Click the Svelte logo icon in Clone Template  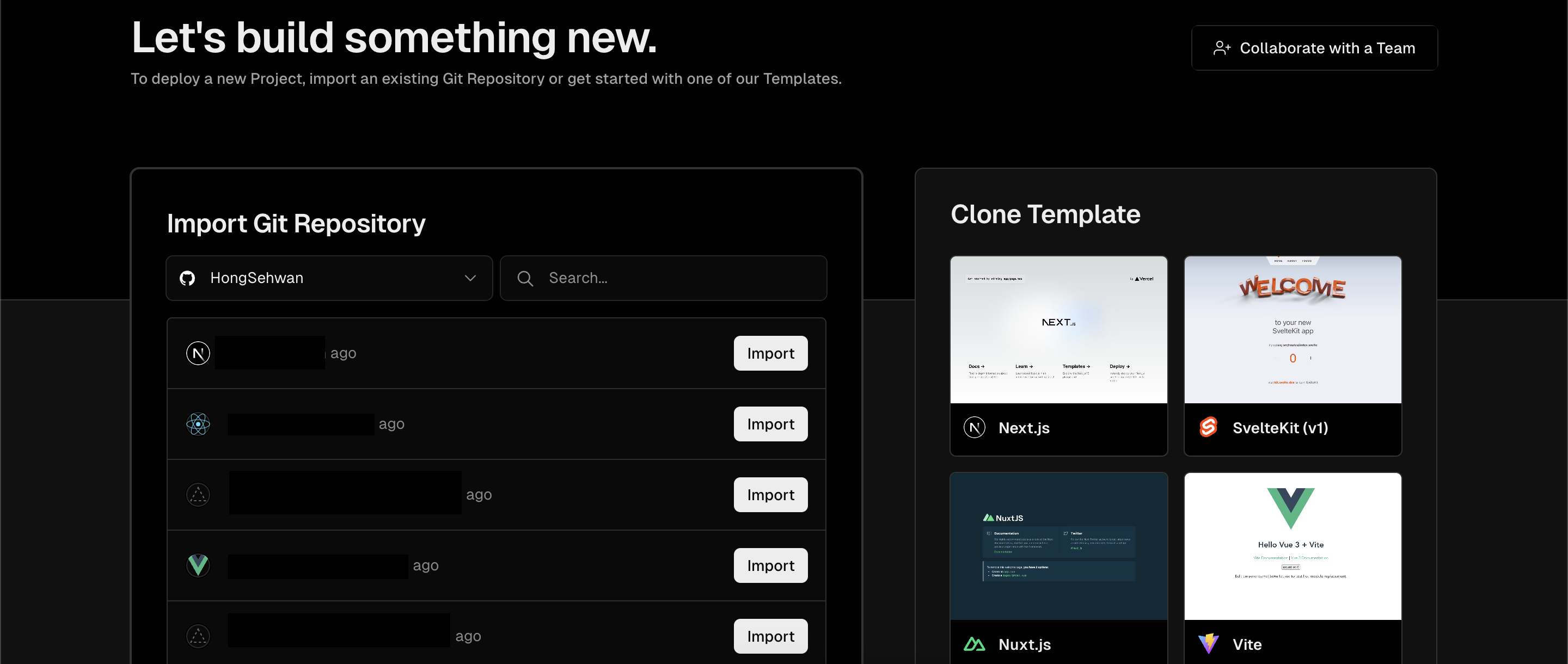point(1208,427)
